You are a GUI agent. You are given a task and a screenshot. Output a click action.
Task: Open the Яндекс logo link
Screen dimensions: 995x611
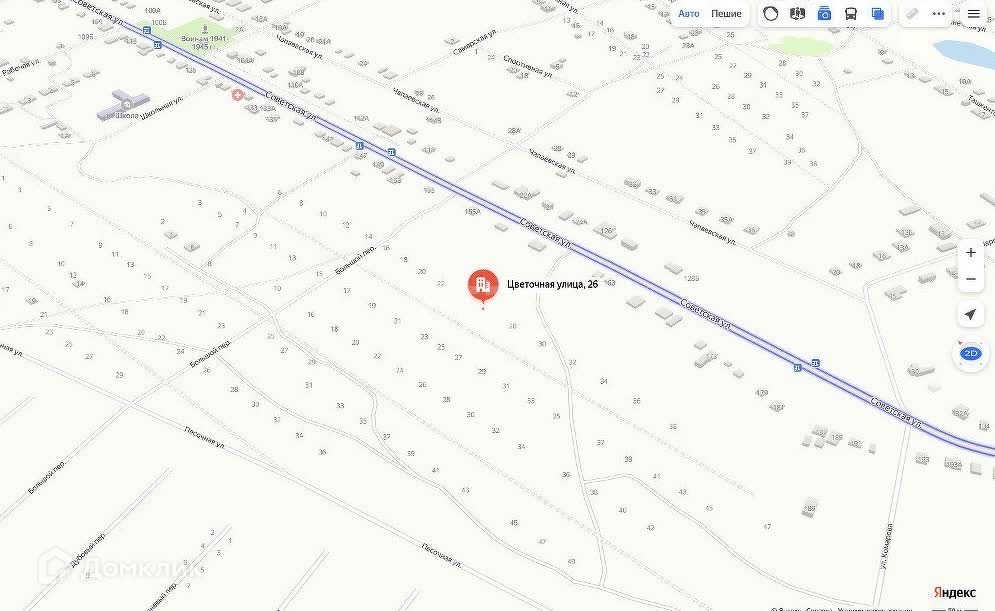pyautogui.click(x=954, y=592)
